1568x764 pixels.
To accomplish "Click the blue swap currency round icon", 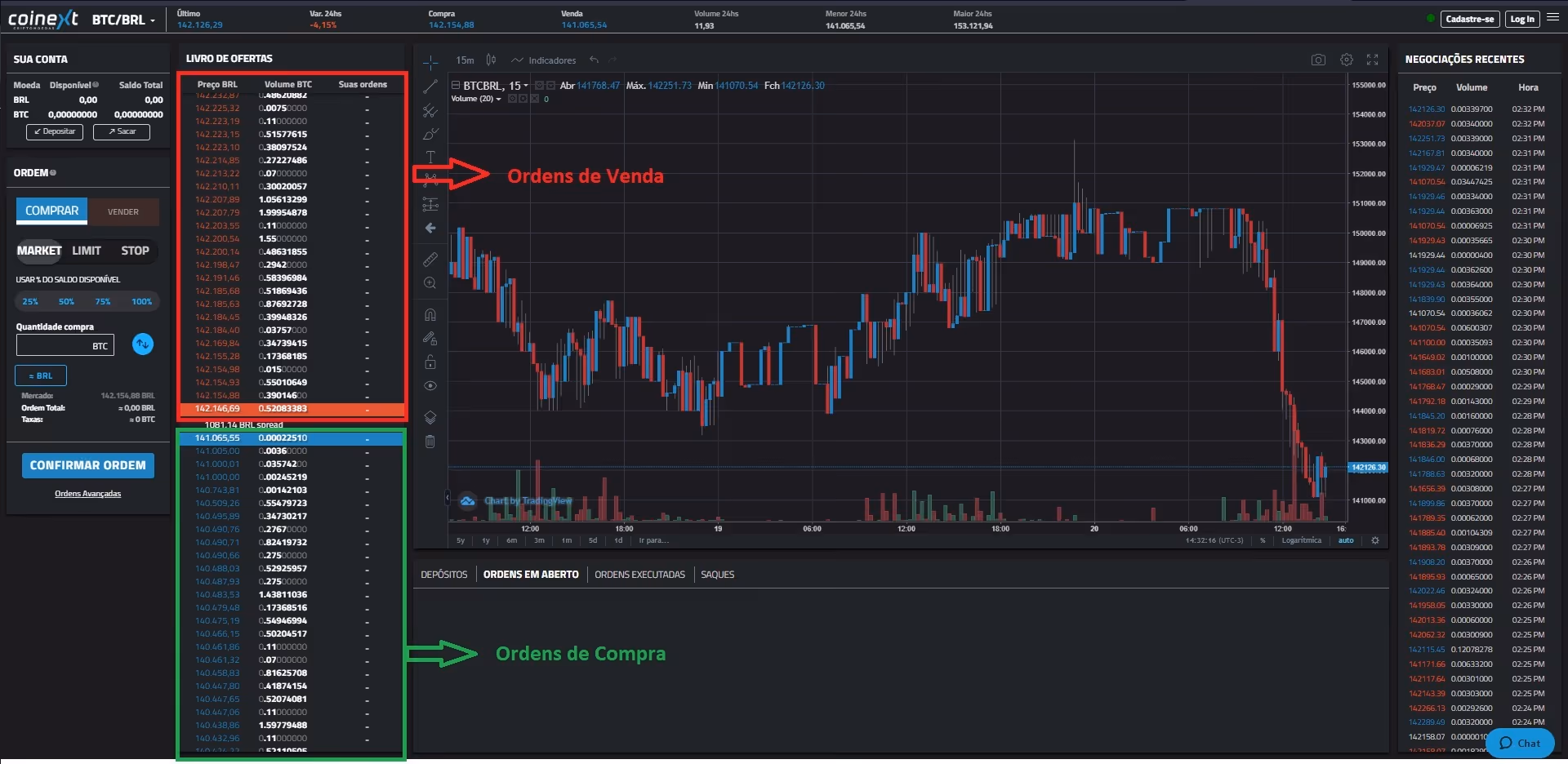I will [143, 344].
